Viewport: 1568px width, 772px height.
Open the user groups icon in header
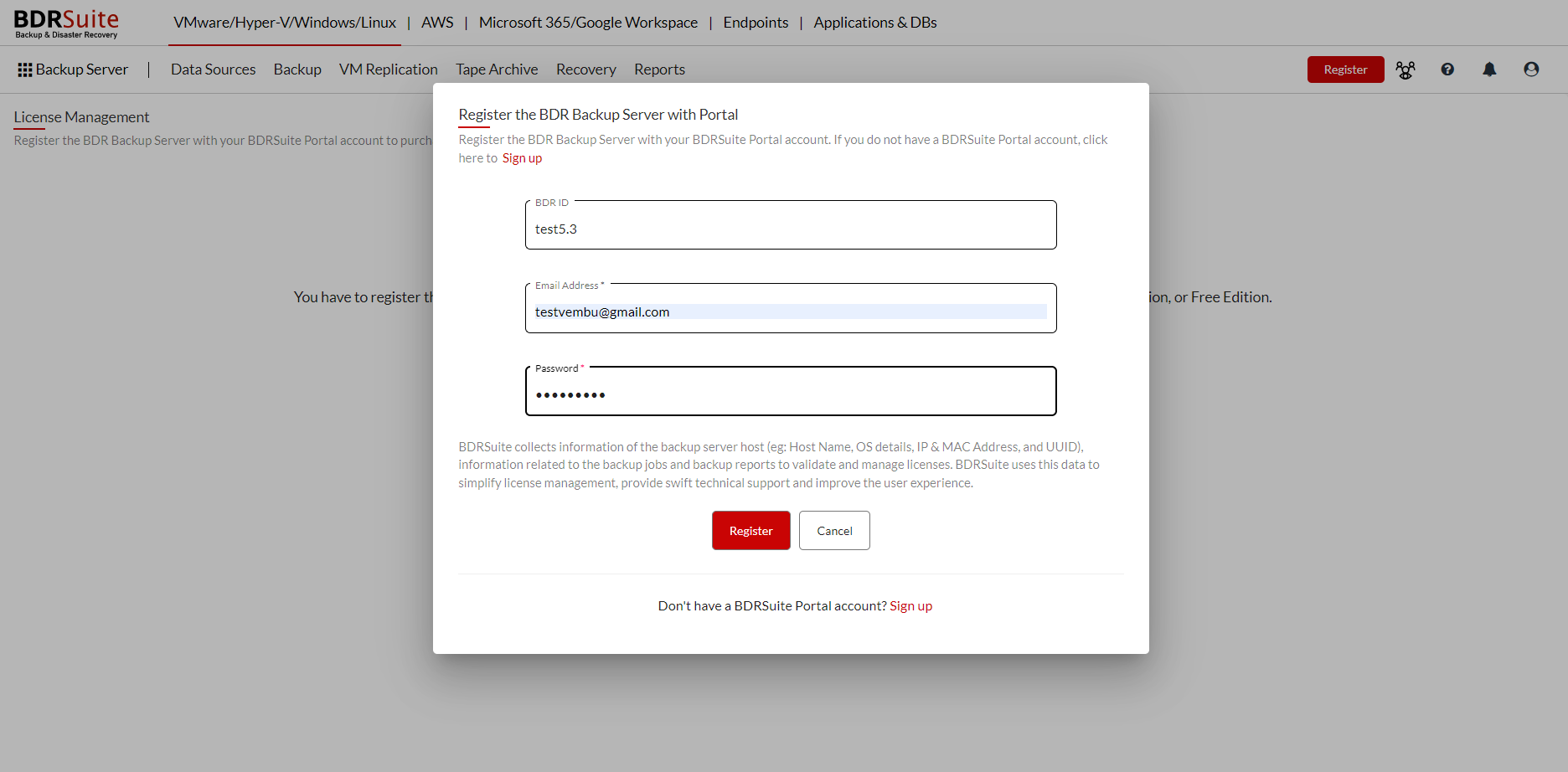(x=1406, y=70)
